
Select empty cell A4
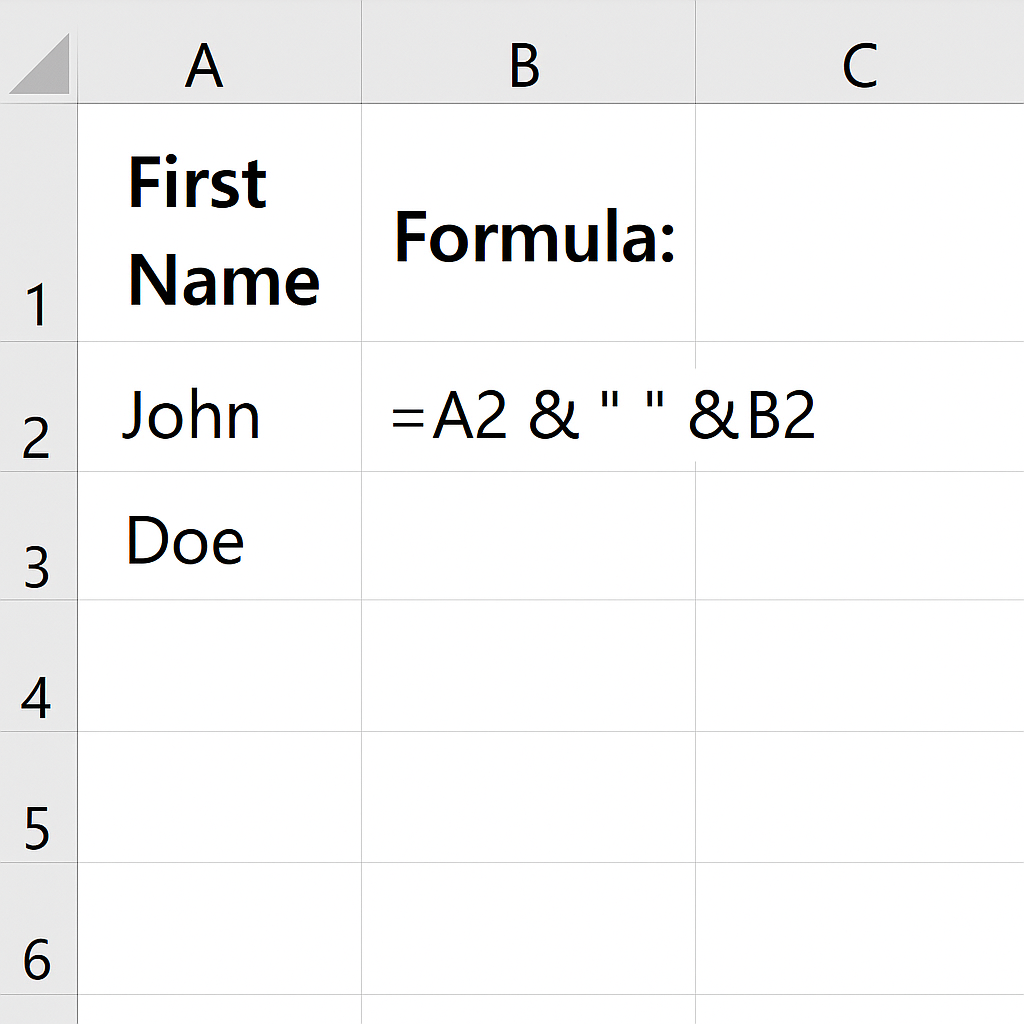(x=219, y=665)
